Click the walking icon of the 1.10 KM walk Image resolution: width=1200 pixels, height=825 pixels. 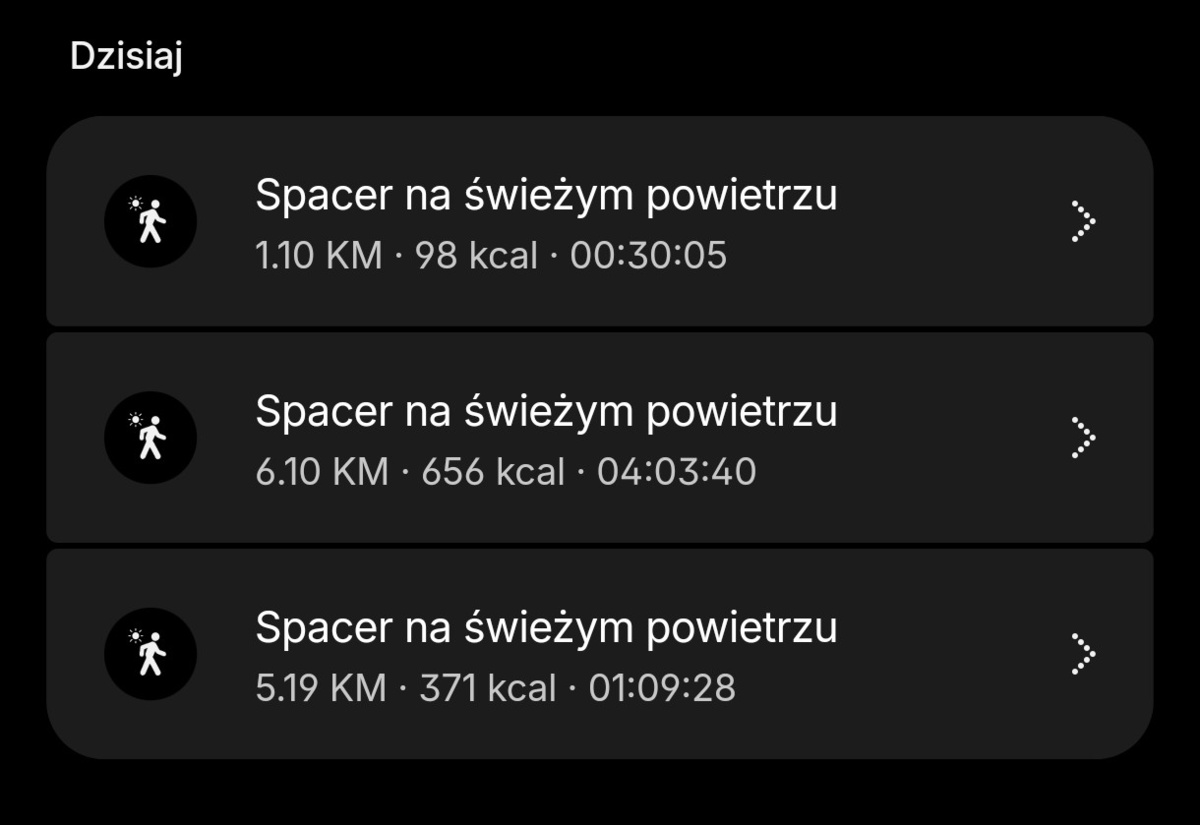tap(150, 221)
